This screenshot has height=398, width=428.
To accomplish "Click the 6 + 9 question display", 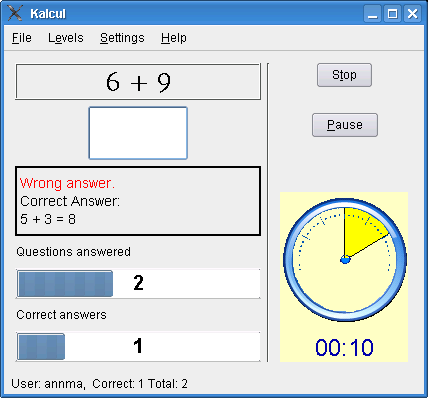I will click(138, 82).
